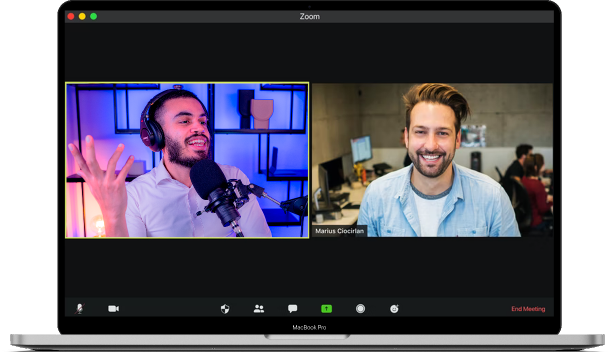Select Marius Ciocirlan's video tile
612x361 pixels.
click(432, 160)
